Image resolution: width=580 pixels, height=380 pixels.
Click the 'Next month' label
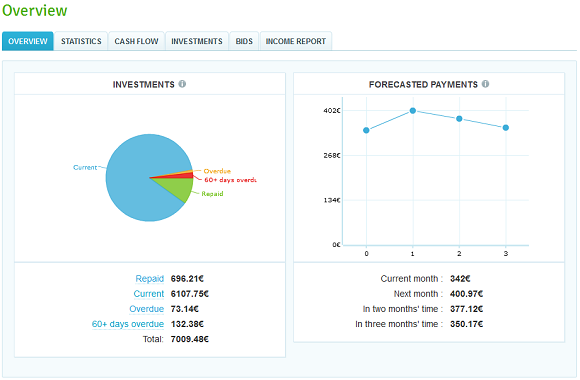tap(418, 294)
